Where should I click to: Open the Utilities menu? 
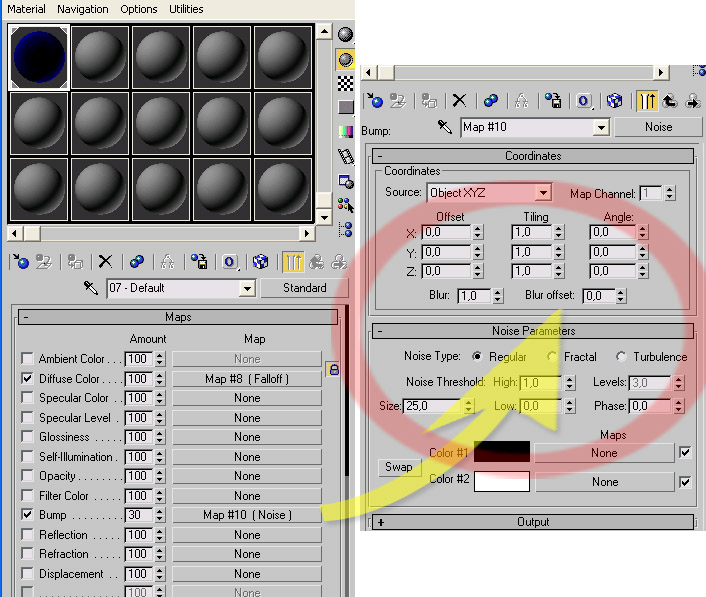186,9
